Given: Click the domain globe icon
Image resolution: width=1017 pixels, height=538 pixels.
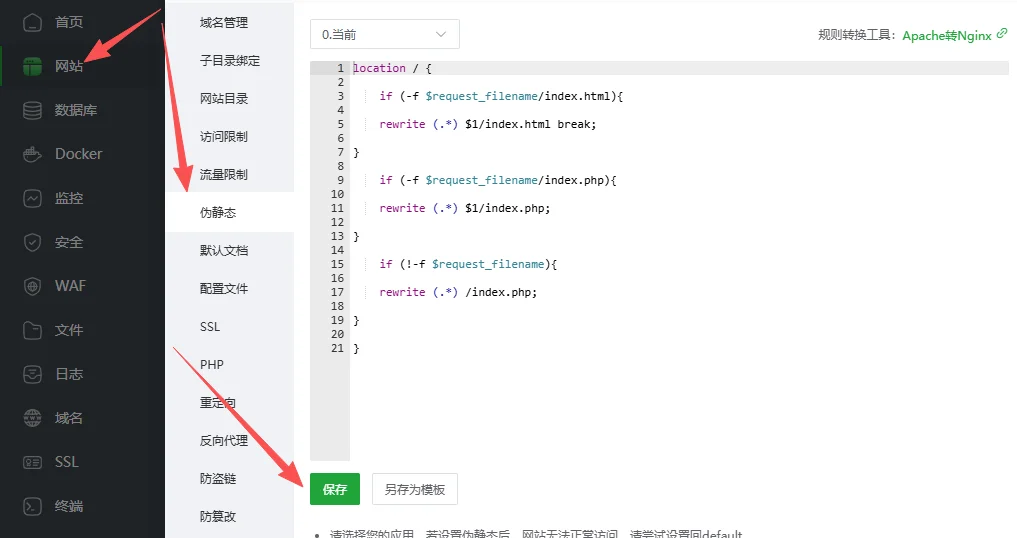Looking at the screenshot, I should pyautogui.click(x=33, y=418).
